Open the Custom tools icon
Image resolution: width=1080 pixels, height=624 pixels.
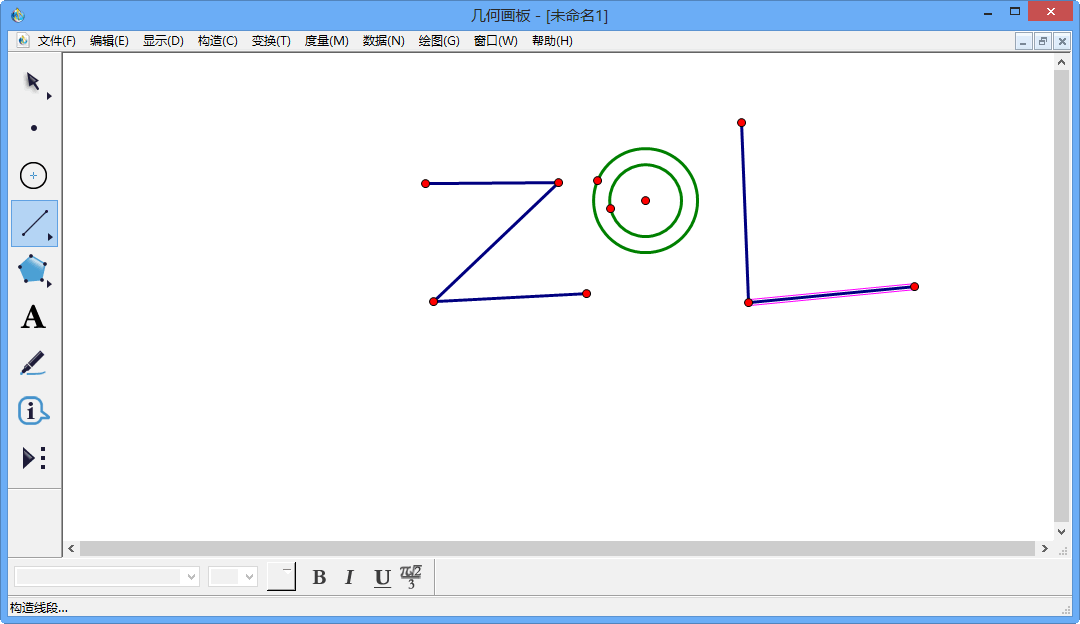(x=34, y=458)
